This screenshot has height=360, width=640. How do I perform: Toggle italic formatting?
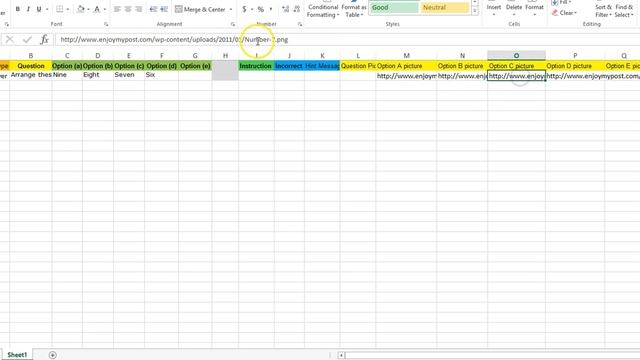pyautogui.click(x=28, y=9)
